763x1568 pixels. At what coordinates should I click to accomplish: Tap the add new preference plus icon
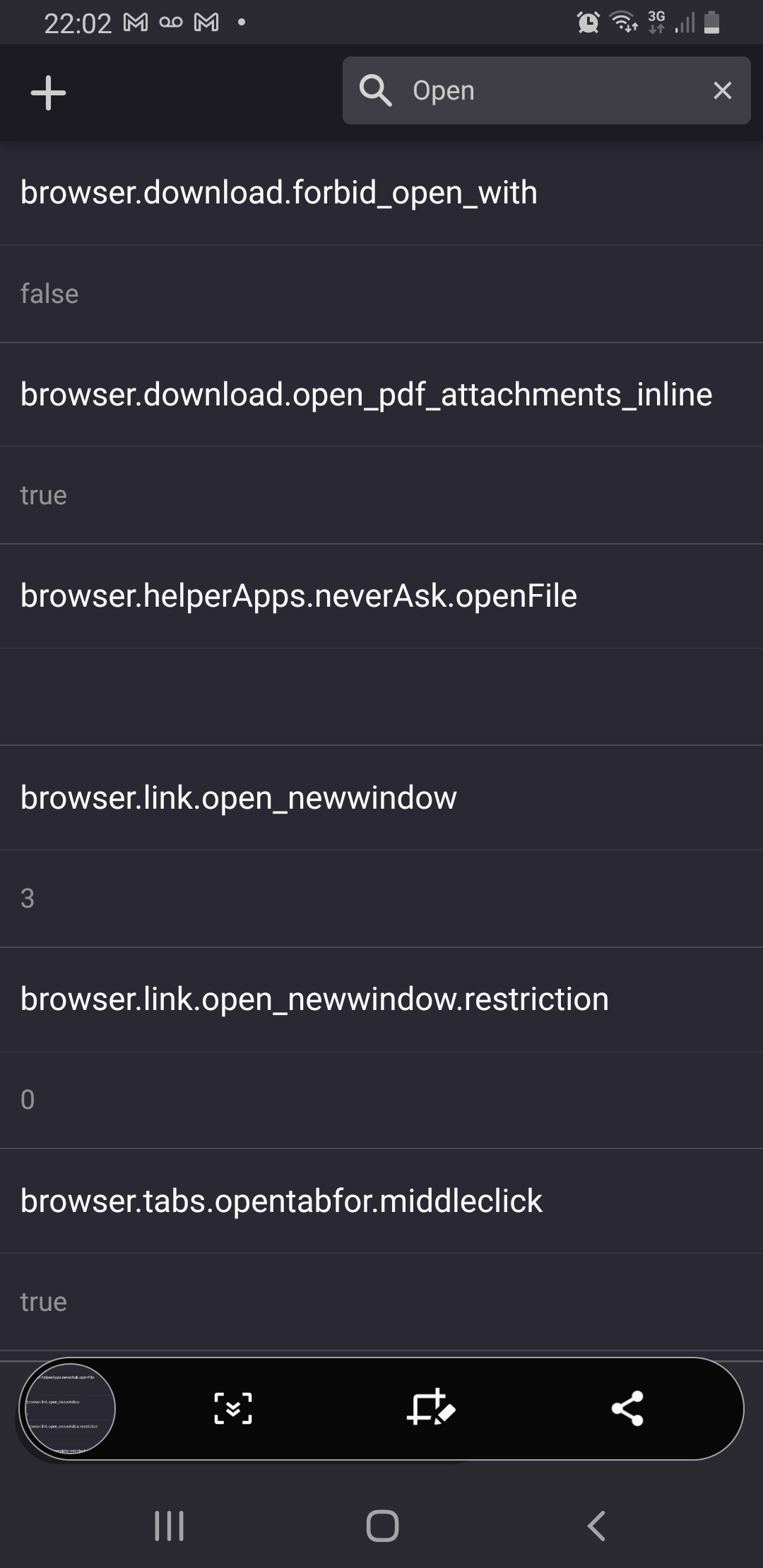click(47, 92)
